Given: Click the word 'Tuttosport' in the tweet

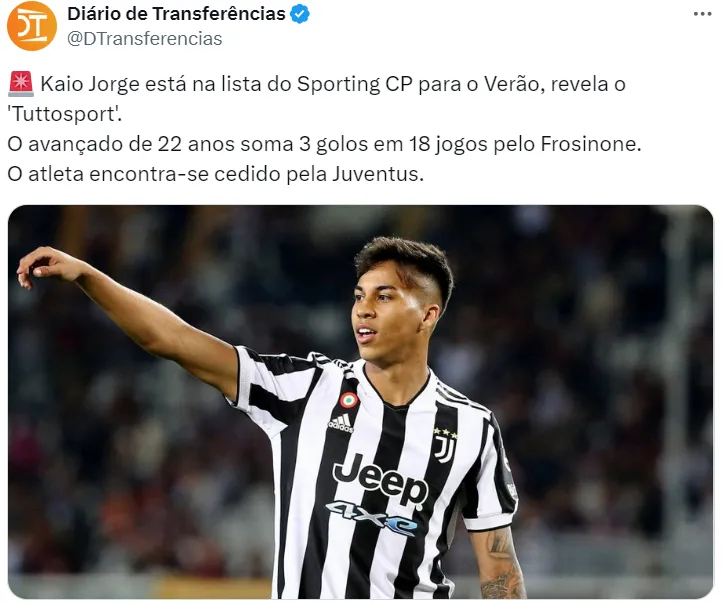Looking at the screenshot, I should click(64, 114).
